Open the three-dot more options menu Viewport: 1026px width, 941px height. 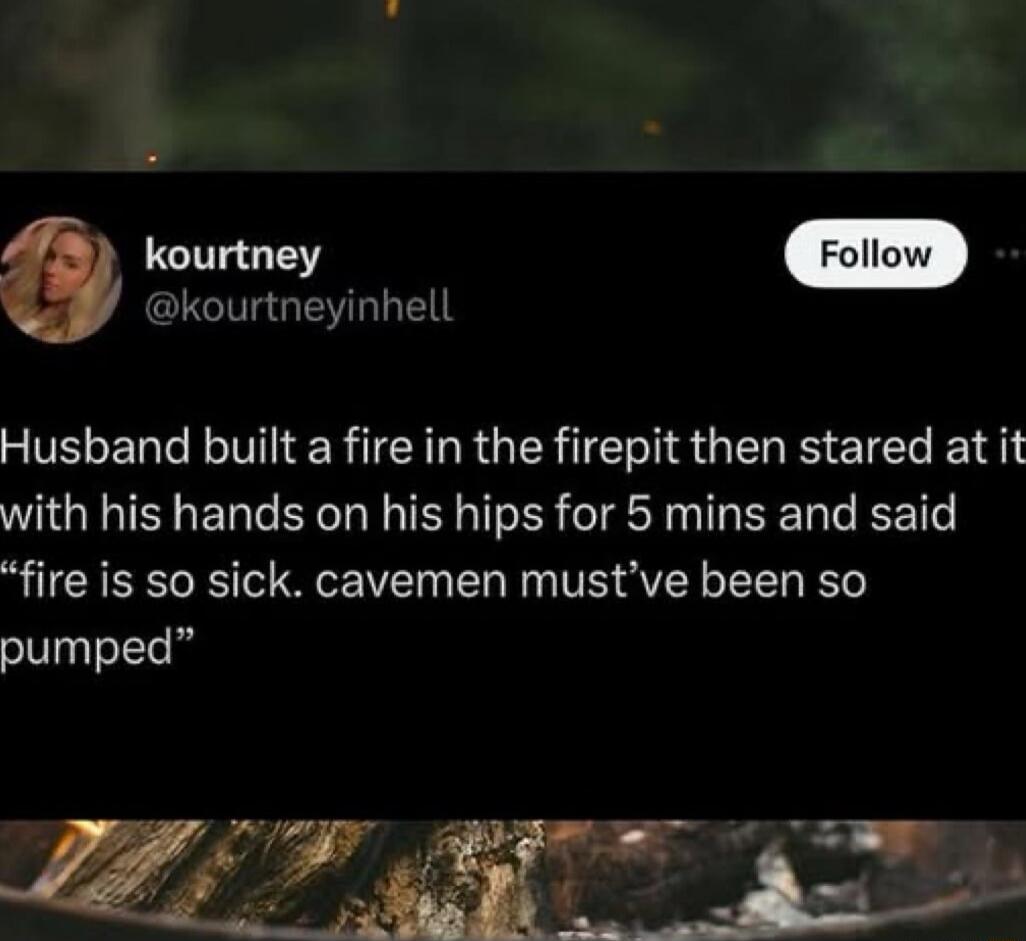(x=1011, y=255)
